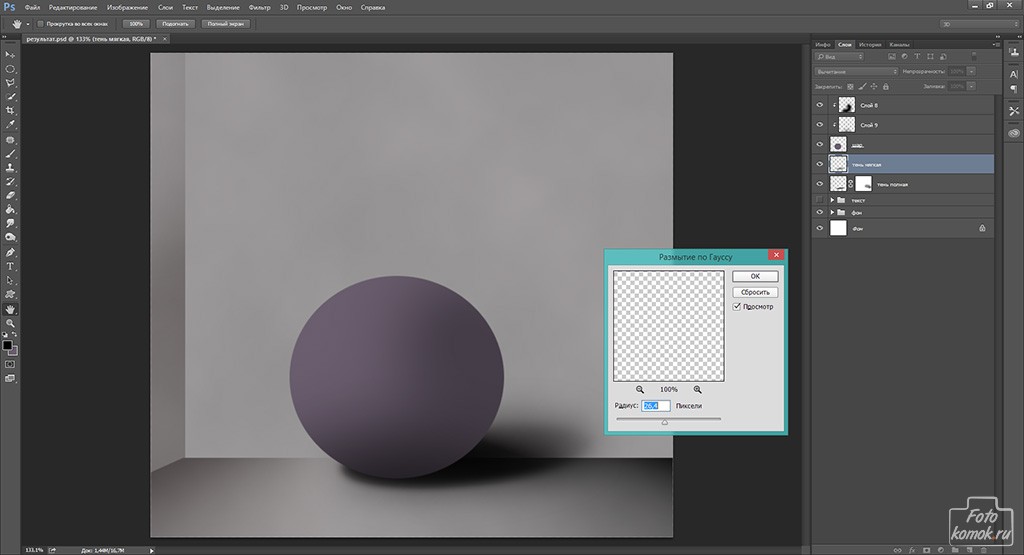Open the Hand tool preset picker arrow
Image resolution: width=1024 pixels, height=555 pixels.
click(27, 24)
